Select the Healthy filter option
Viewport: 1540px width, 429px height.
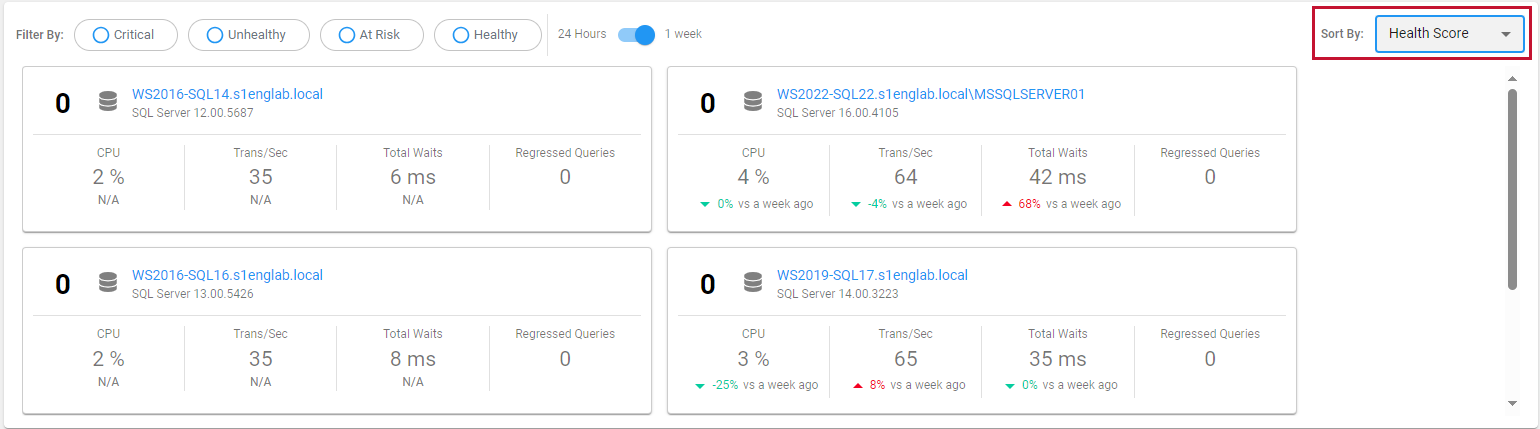coord(487,35)
